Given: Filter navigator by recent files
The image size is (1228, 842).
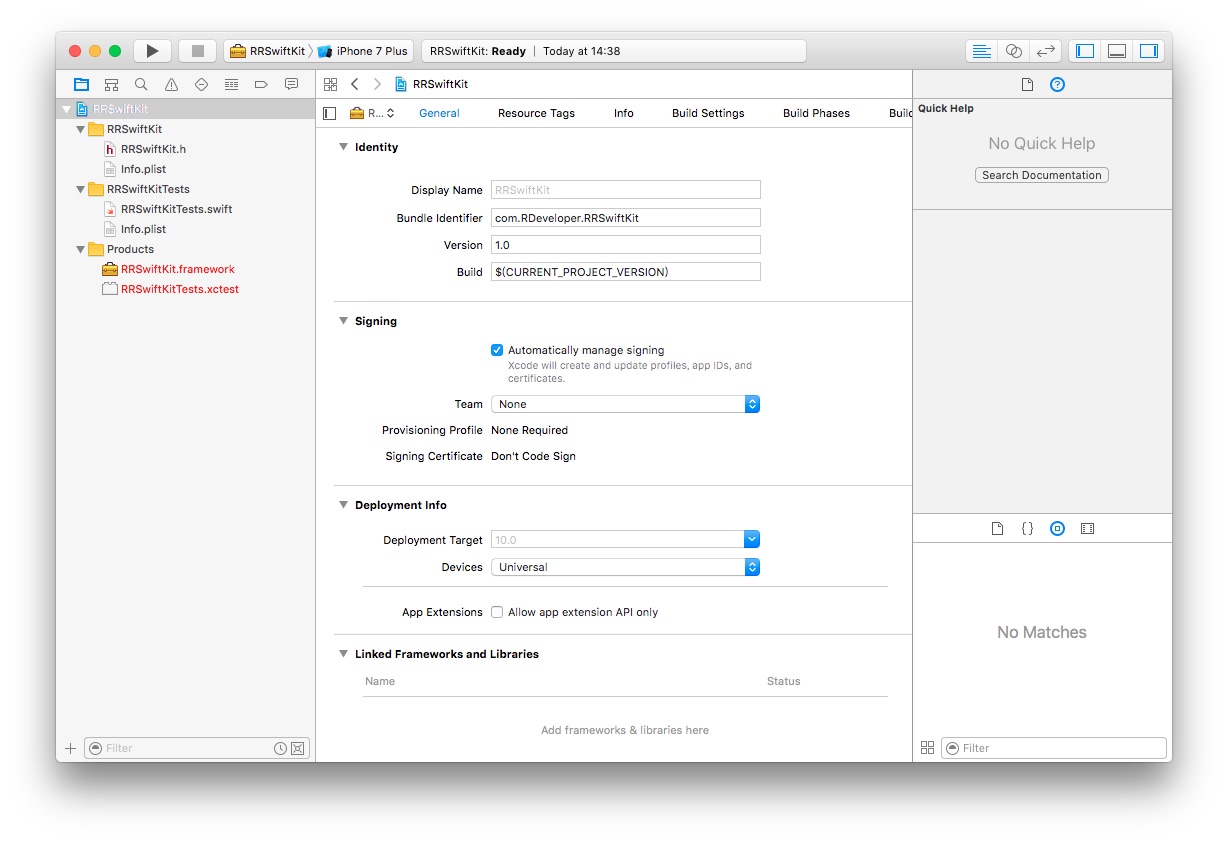Looking at the screenshot, I should (281, 748).
